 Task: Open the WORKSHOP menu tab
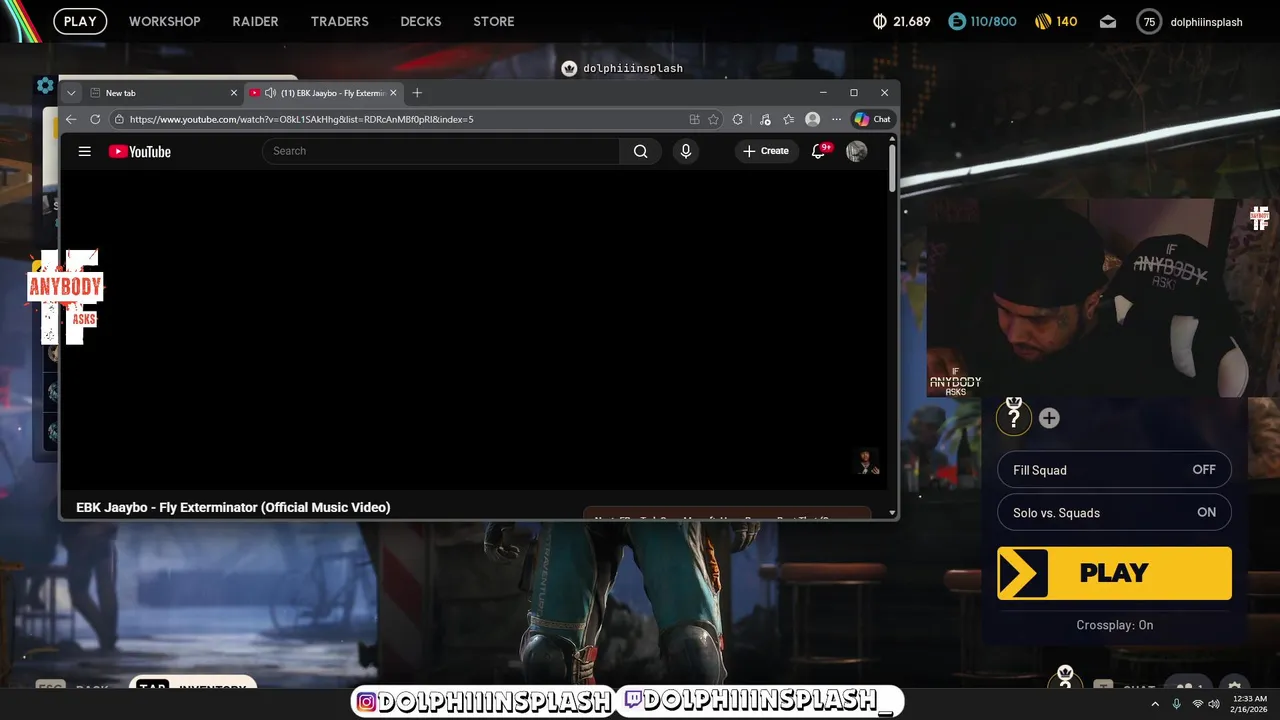pos(164,21)
